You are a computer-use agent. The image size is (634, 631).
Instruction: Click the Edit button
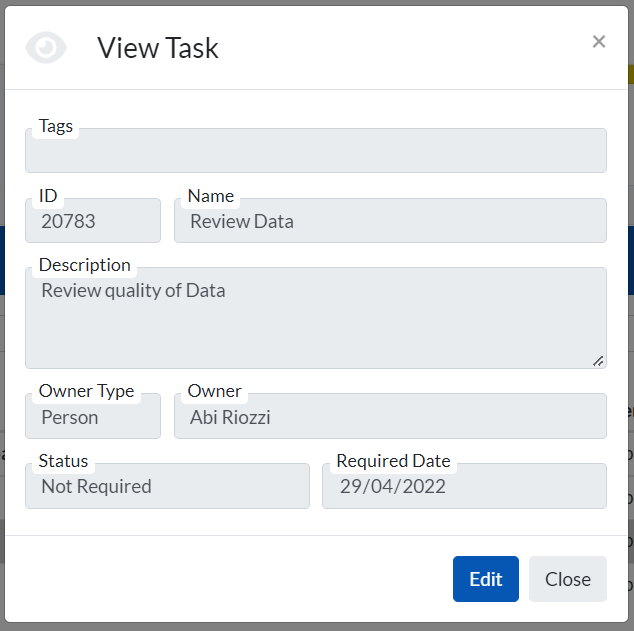(x=485, y=579)
